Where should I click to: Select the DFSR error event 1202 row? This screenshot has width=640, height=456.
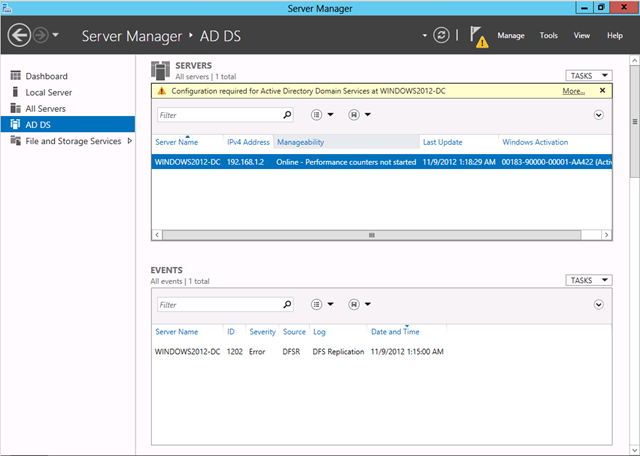382,351
